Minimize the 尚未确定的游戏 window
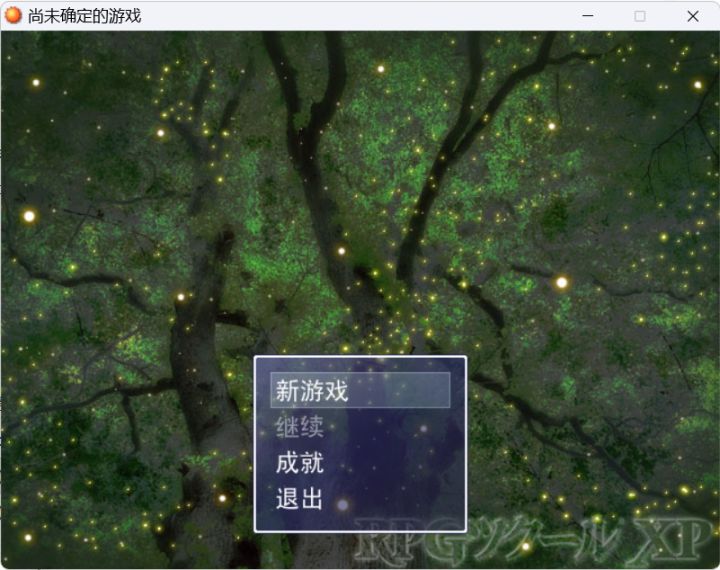Screen dimensions: 720x570 click(x=588, y=16)
